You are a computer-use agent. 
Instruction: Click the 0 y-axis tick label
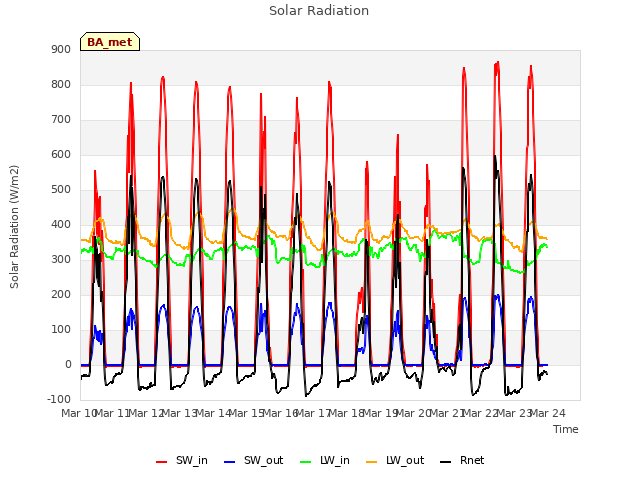(x=68, y=365)
